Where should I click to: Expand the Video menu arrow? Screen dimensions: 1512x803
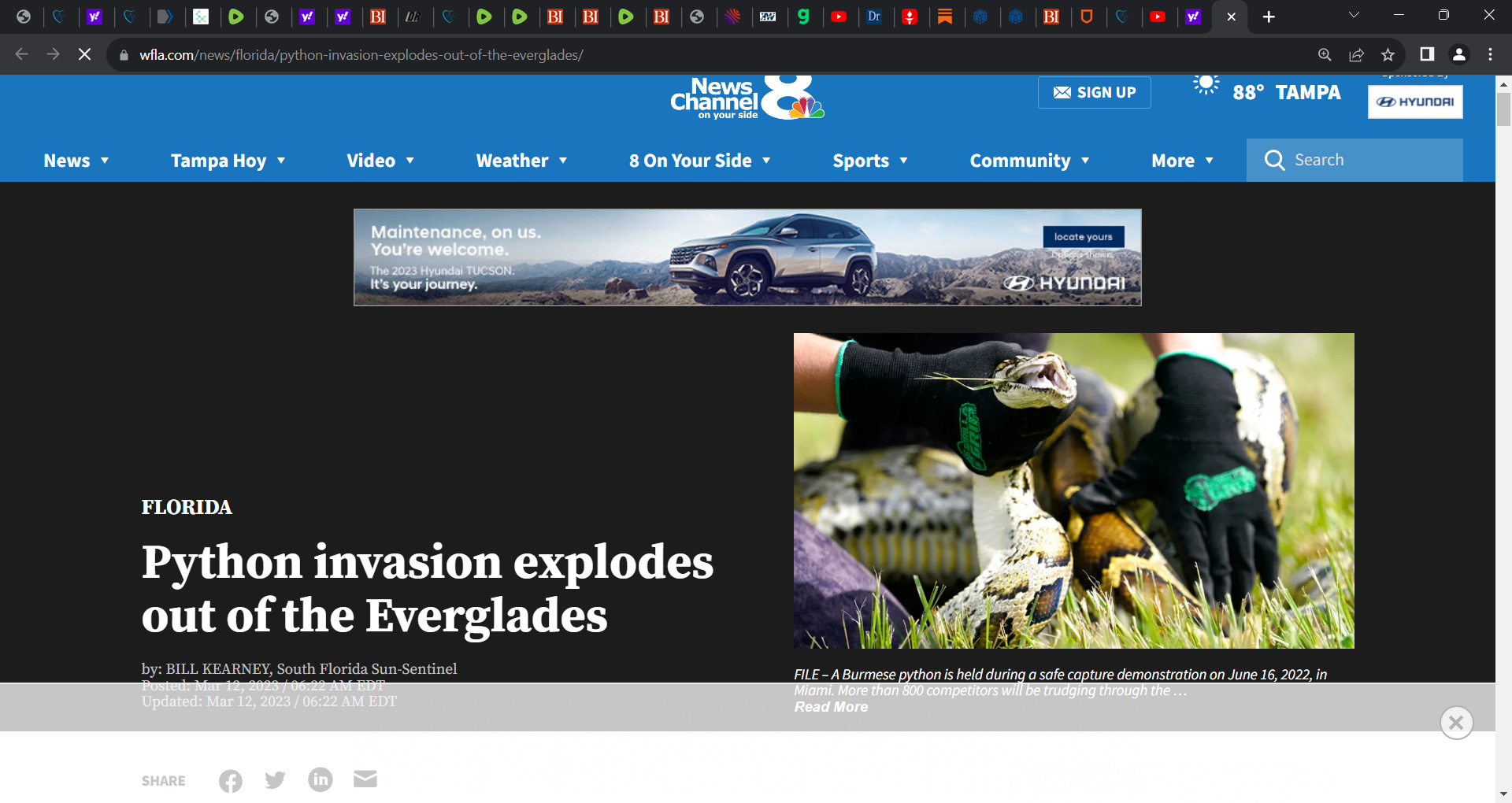pyautogui.click(x=410, y=161)
